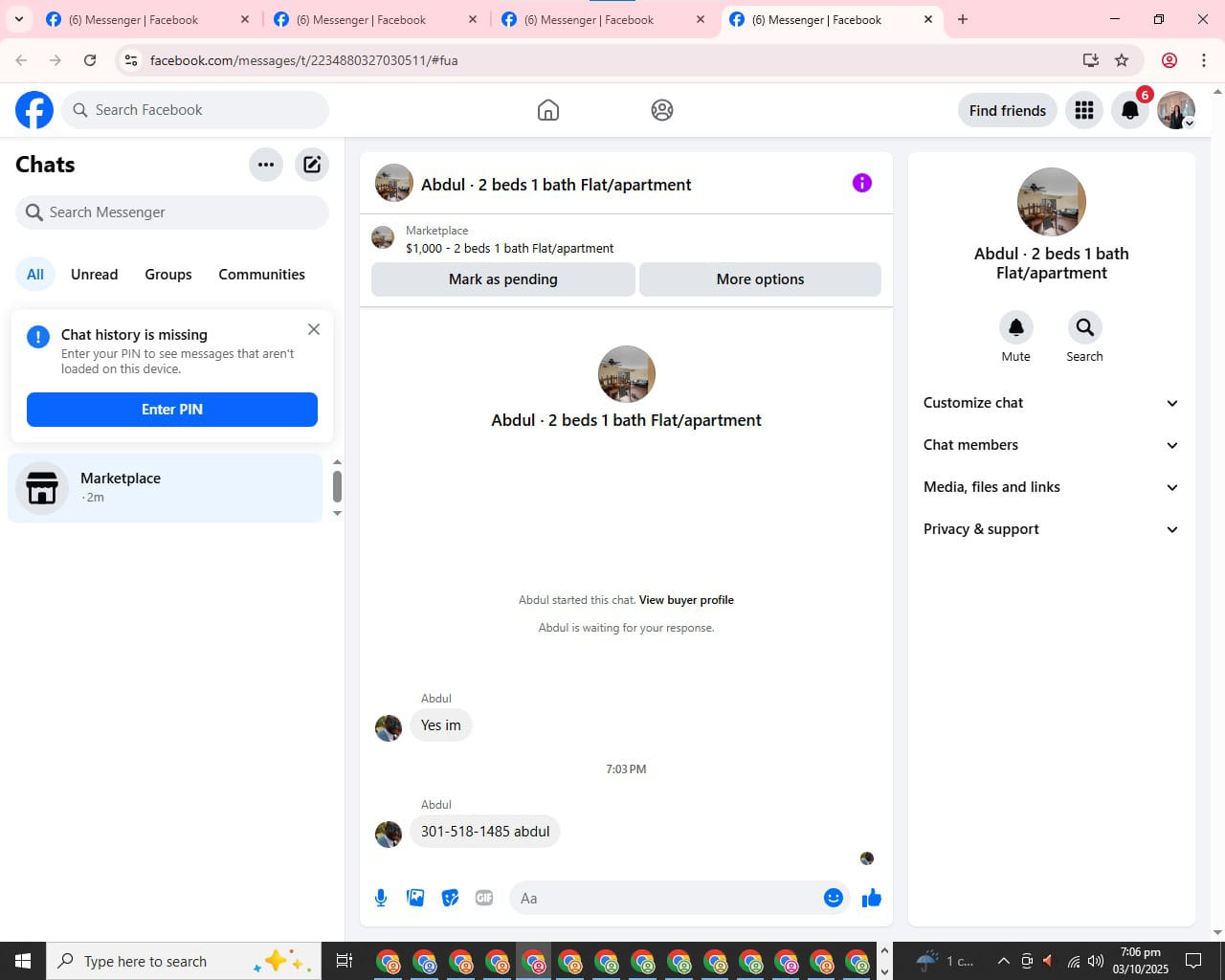The image size is (1225, 980).
Task: Select the Unread chats filter
Action: 95,275
